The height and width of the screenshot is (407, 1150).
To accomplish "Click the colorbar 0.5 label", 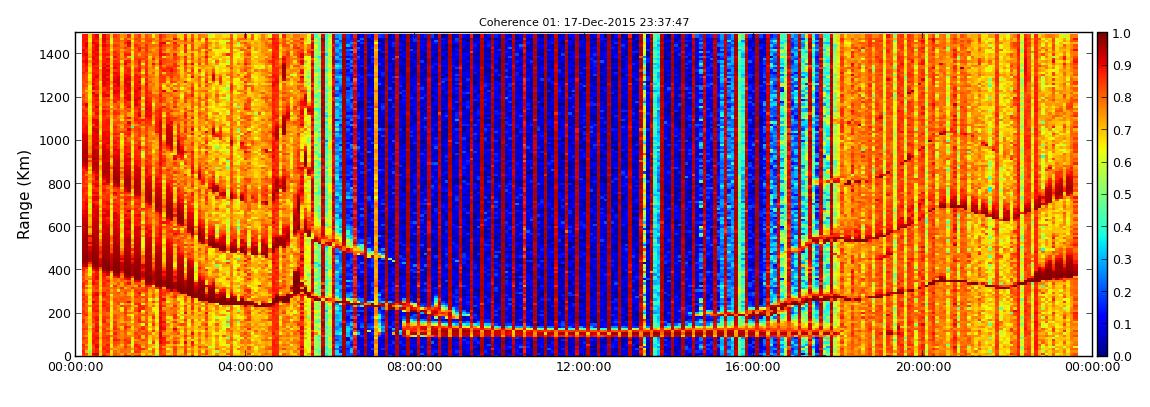I will [1121, 195].
